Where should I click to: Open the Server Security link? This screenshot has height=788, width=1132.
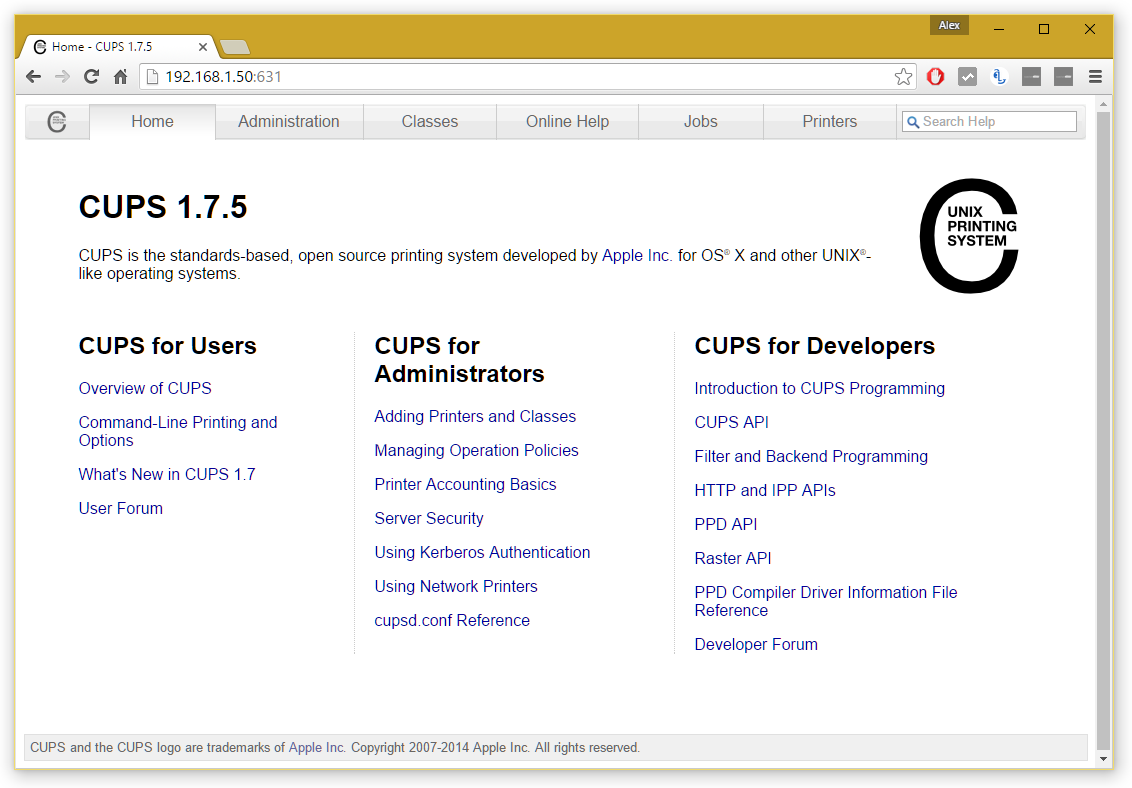[429, 518]
